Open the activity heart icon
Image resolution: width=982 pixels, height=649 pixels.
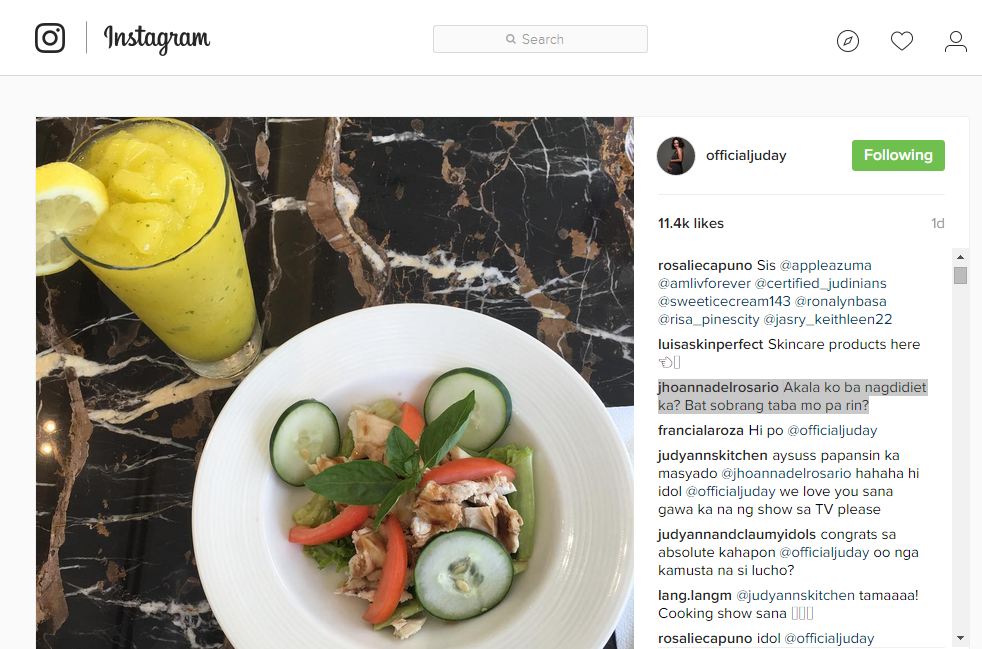[x=901, y=41]
